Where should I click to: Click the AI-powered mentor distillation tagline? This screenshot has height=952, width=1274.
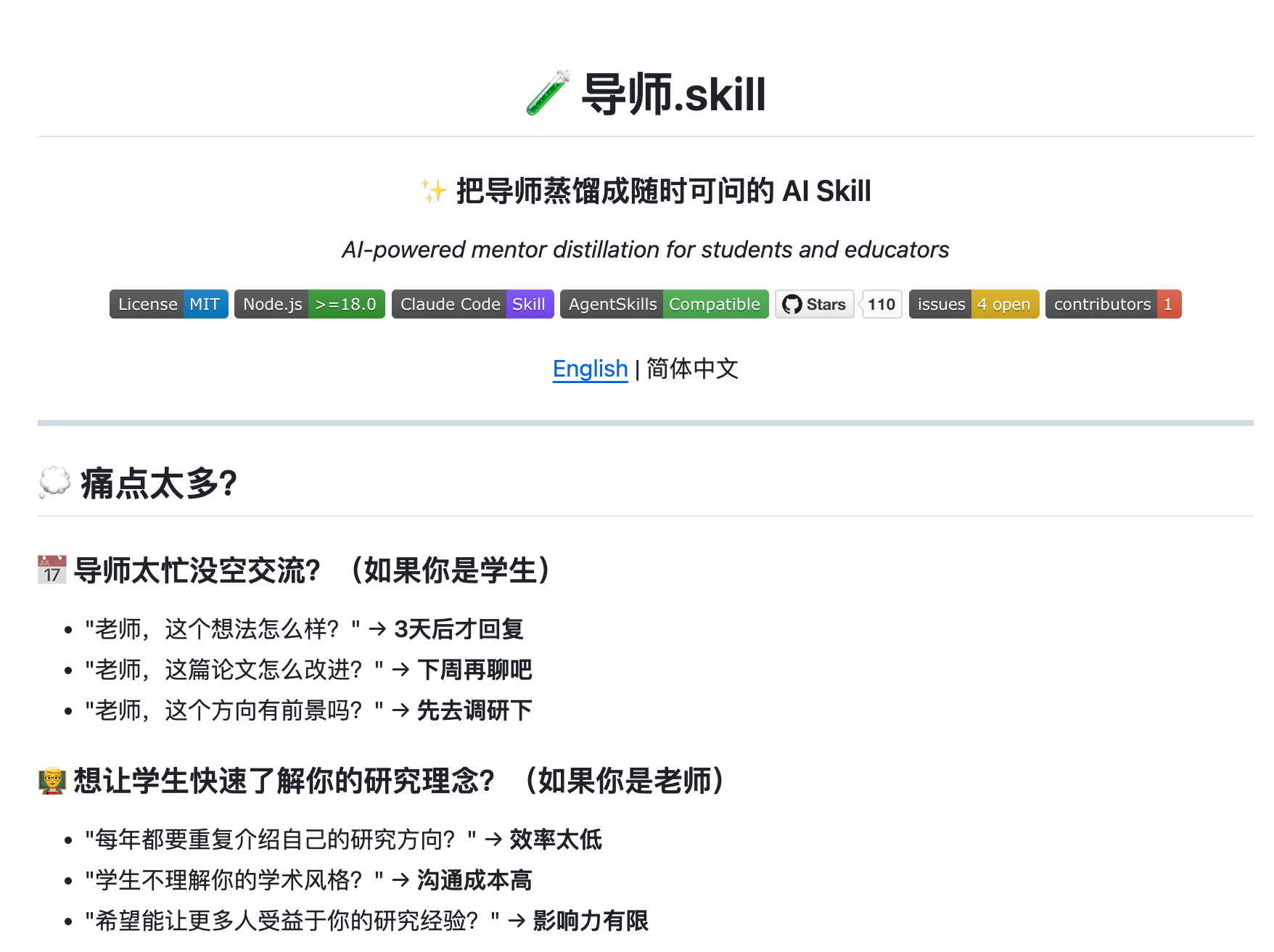[646, 250]
